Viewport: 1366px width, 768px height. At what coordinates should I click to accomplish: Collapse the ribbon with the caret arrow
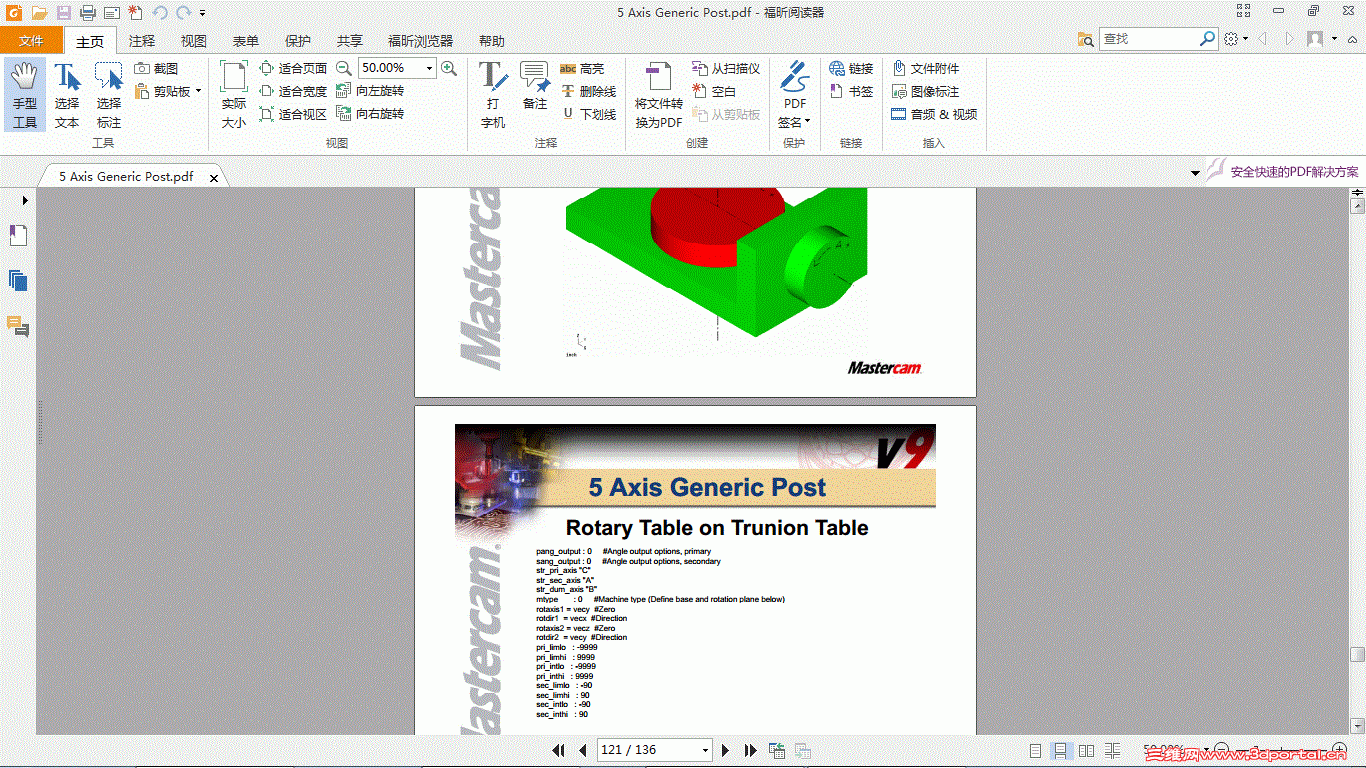click(1355, 39)
